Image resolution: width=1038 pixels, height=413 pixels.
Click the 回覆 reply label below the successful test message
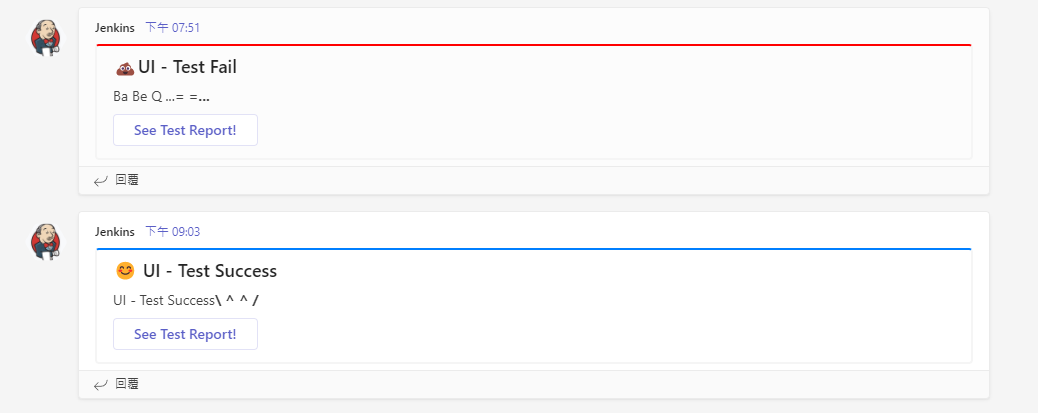coord(127,384)
